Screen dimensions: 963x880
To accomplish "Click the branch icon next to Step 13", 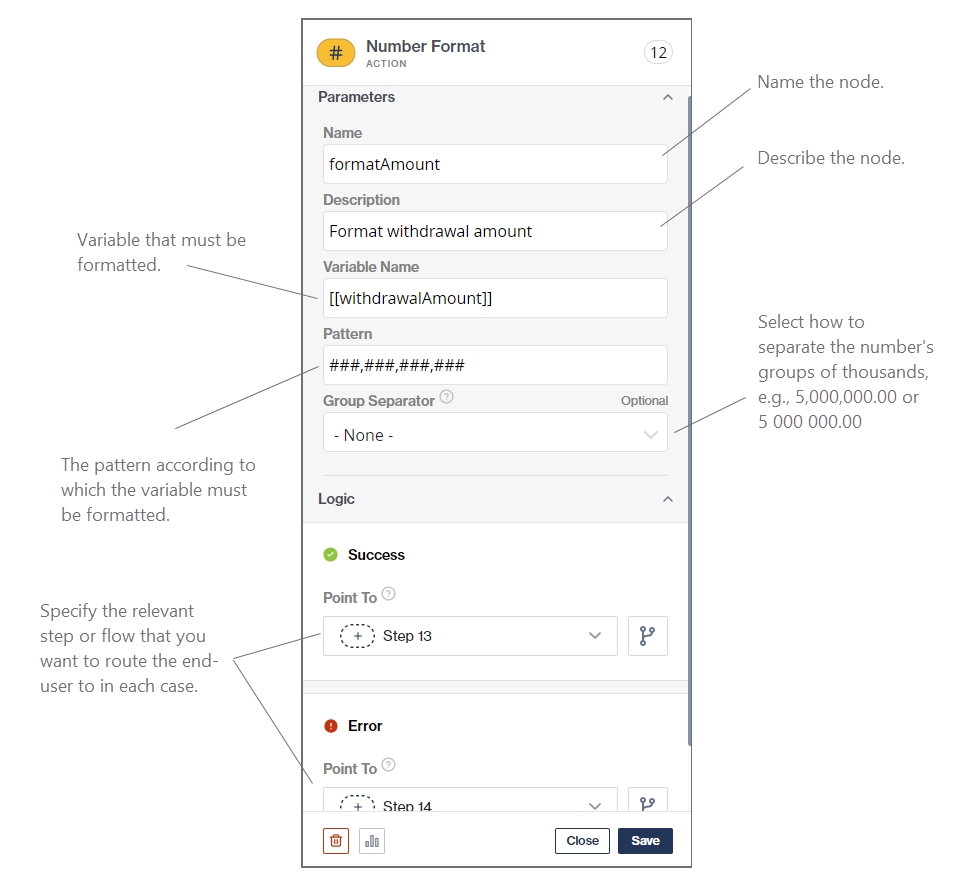I will tap(647, 636).
